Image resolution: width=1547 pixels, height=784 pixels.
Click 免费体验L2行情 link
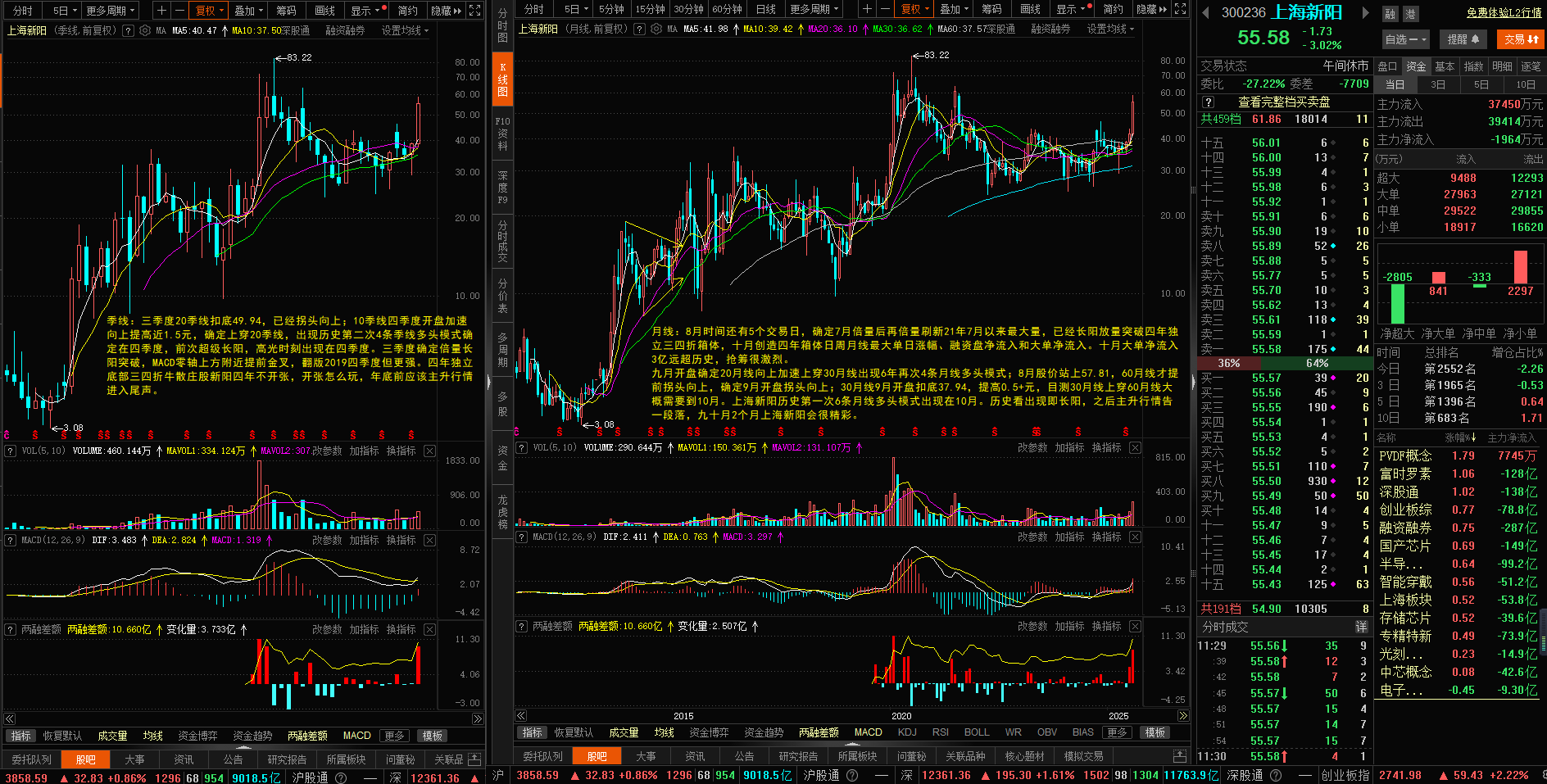1504,13
